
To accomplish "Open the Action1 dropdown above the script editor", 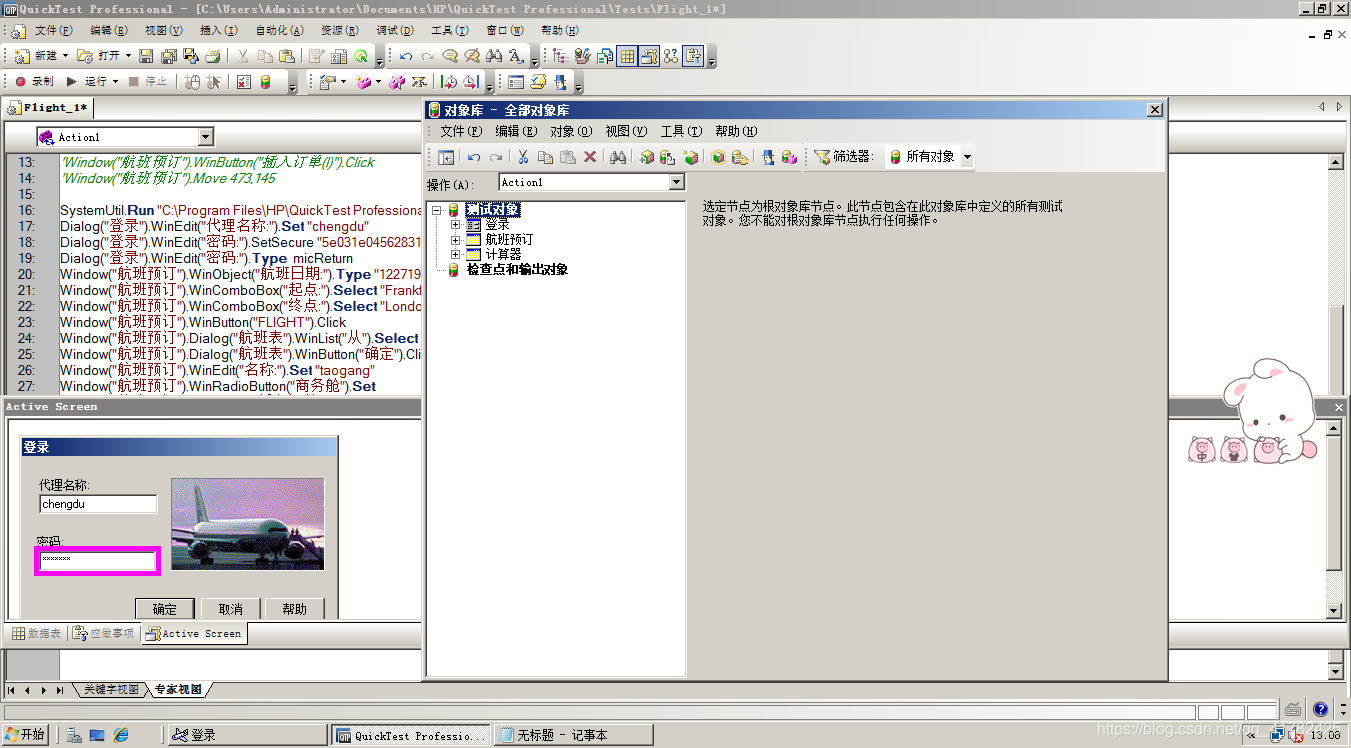I will 206,137.
